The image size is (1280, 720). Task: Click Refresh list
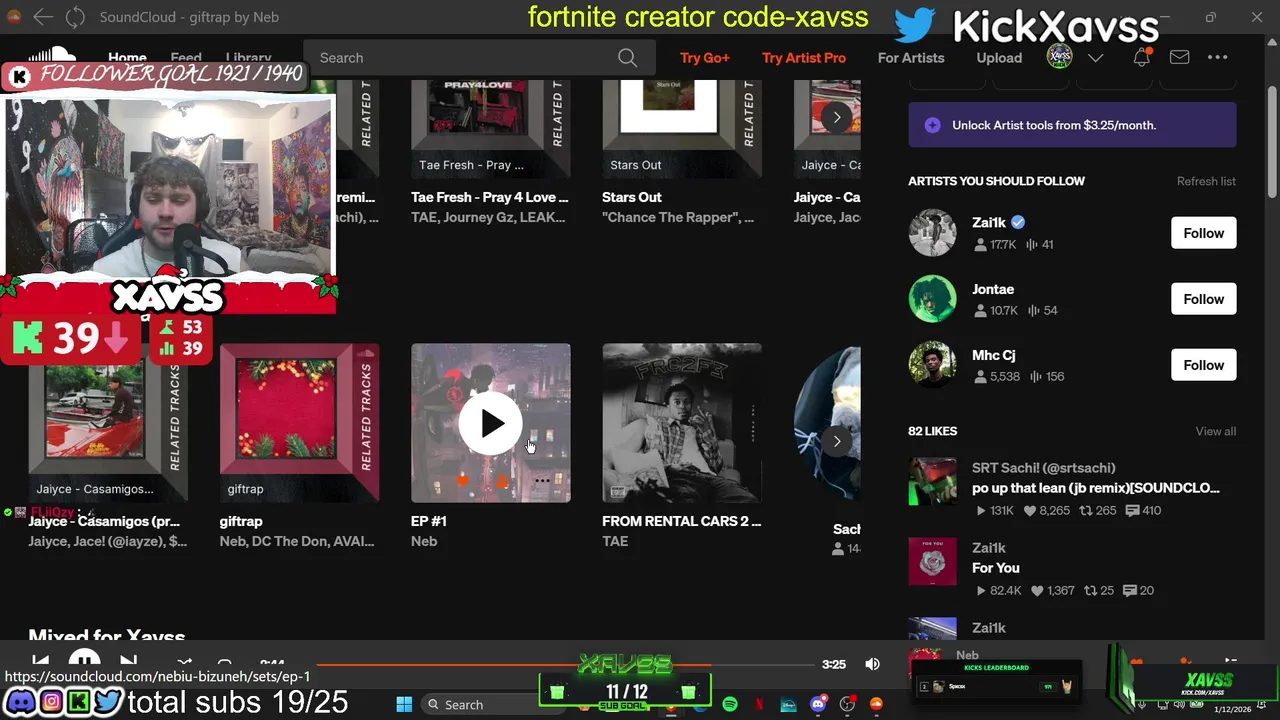click(x=1206, y=181)
